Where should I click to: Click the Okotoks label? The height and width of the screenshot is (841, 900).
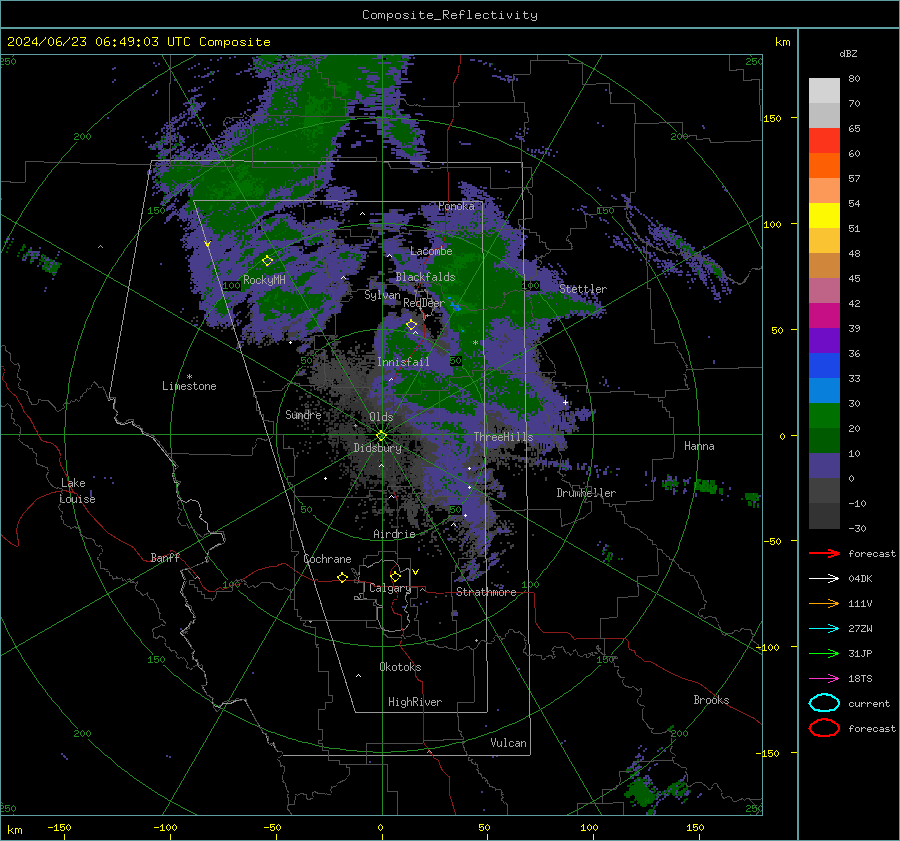tap(400, 667)
